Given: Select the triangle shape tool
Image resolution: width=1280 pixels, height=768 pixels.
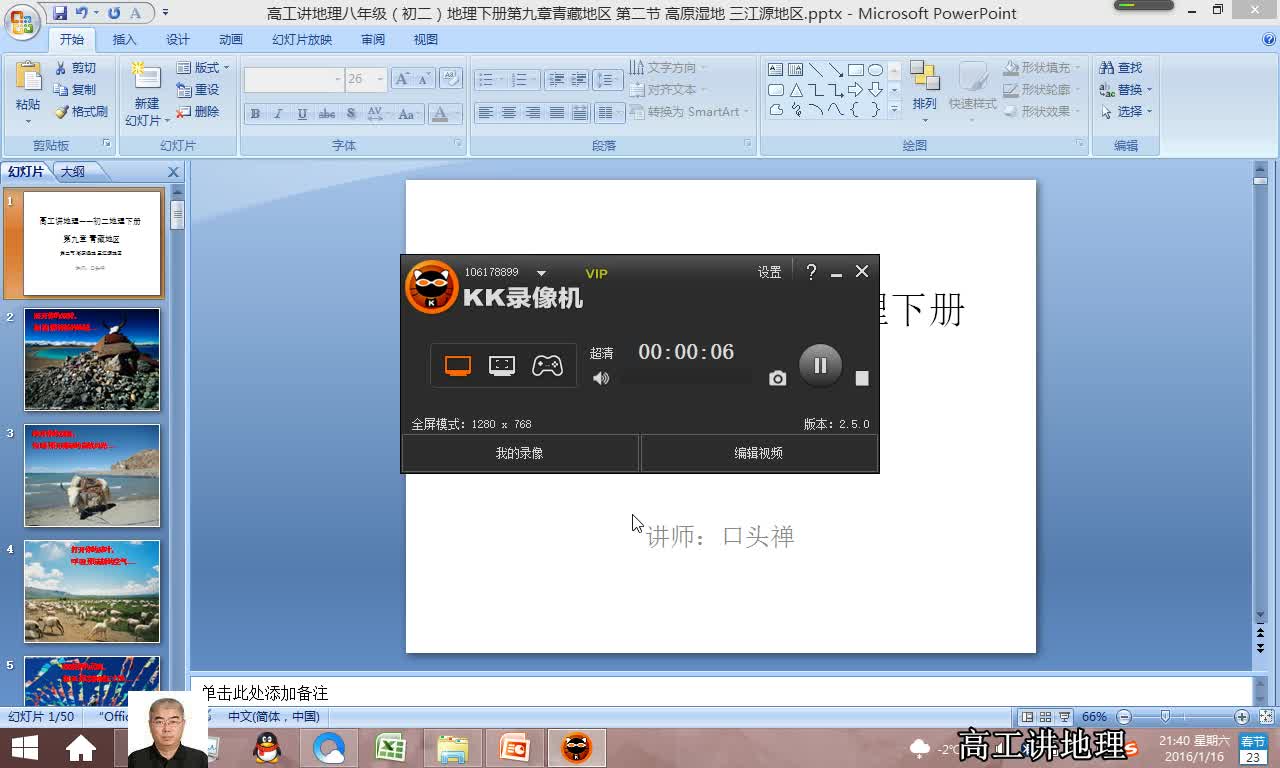Looking at the screenshot, I should coord(796,90).
